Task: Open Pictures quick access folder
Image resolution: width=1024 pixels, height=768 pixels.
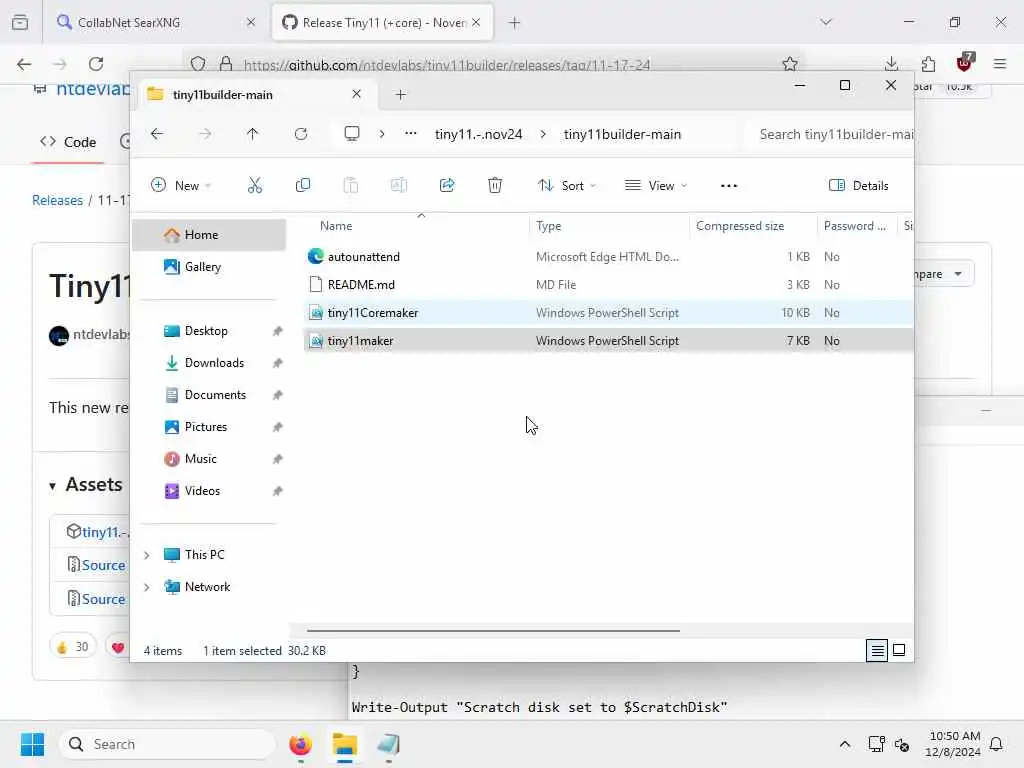Action: (209, 427)
